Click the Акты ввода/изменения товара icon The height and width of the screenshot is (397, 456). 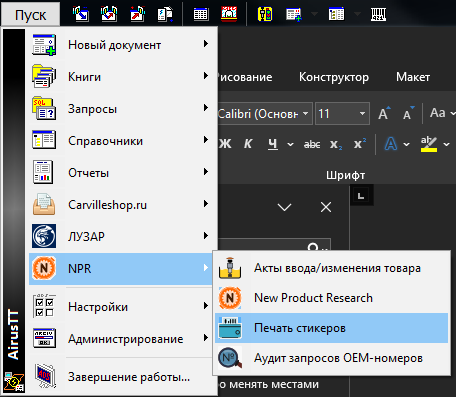click(x=230, y=268)
